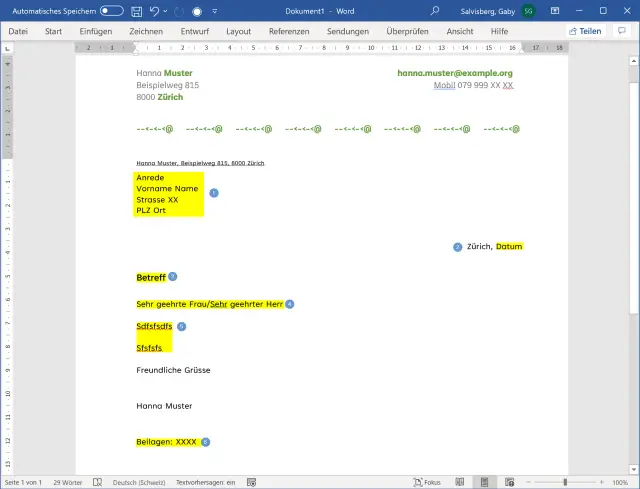This screenshot has height=489, width=640.
Task: Click the Teilen share button
Action: (x=585, y=31)
